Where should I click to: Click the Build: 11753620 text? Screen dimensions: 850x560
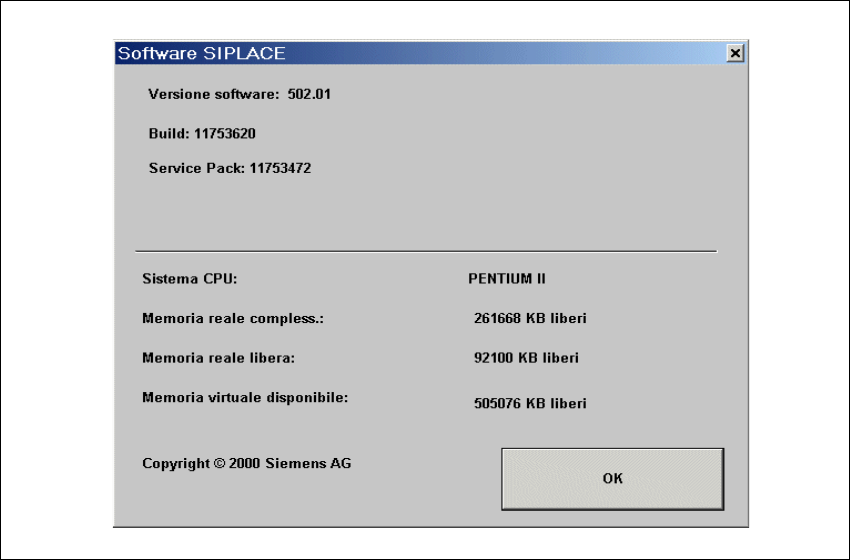pos(202,133)
